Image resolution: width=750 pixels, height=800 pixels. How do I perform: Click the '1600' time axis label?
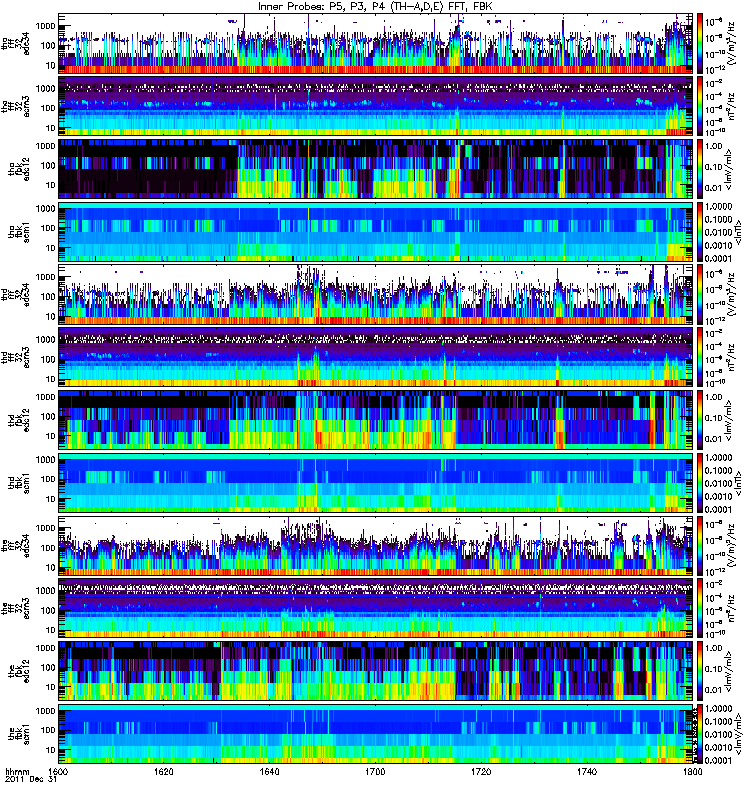pos(57,771)
